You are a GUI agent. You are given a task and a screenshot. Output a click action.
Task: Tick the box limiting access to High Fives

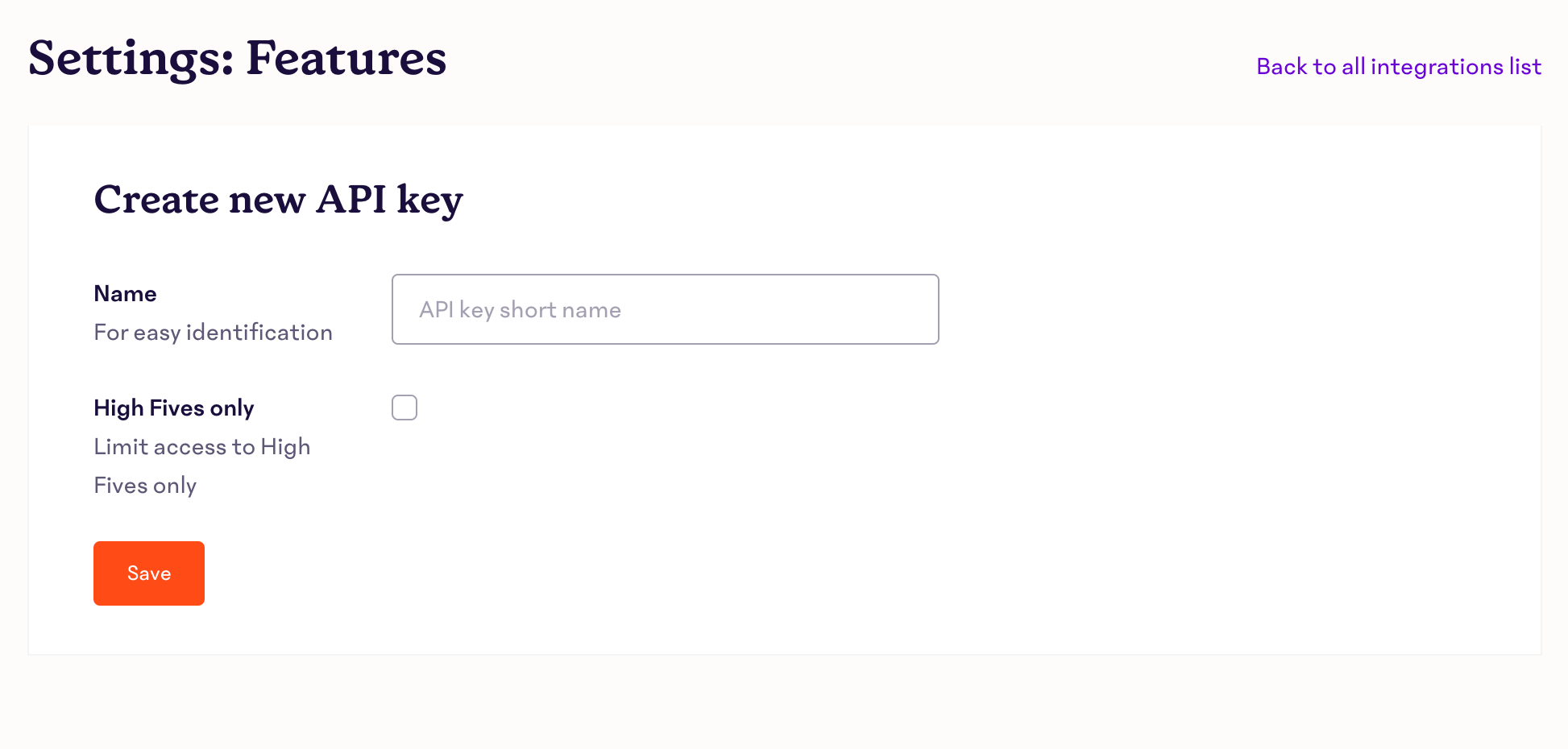(404, 408)
